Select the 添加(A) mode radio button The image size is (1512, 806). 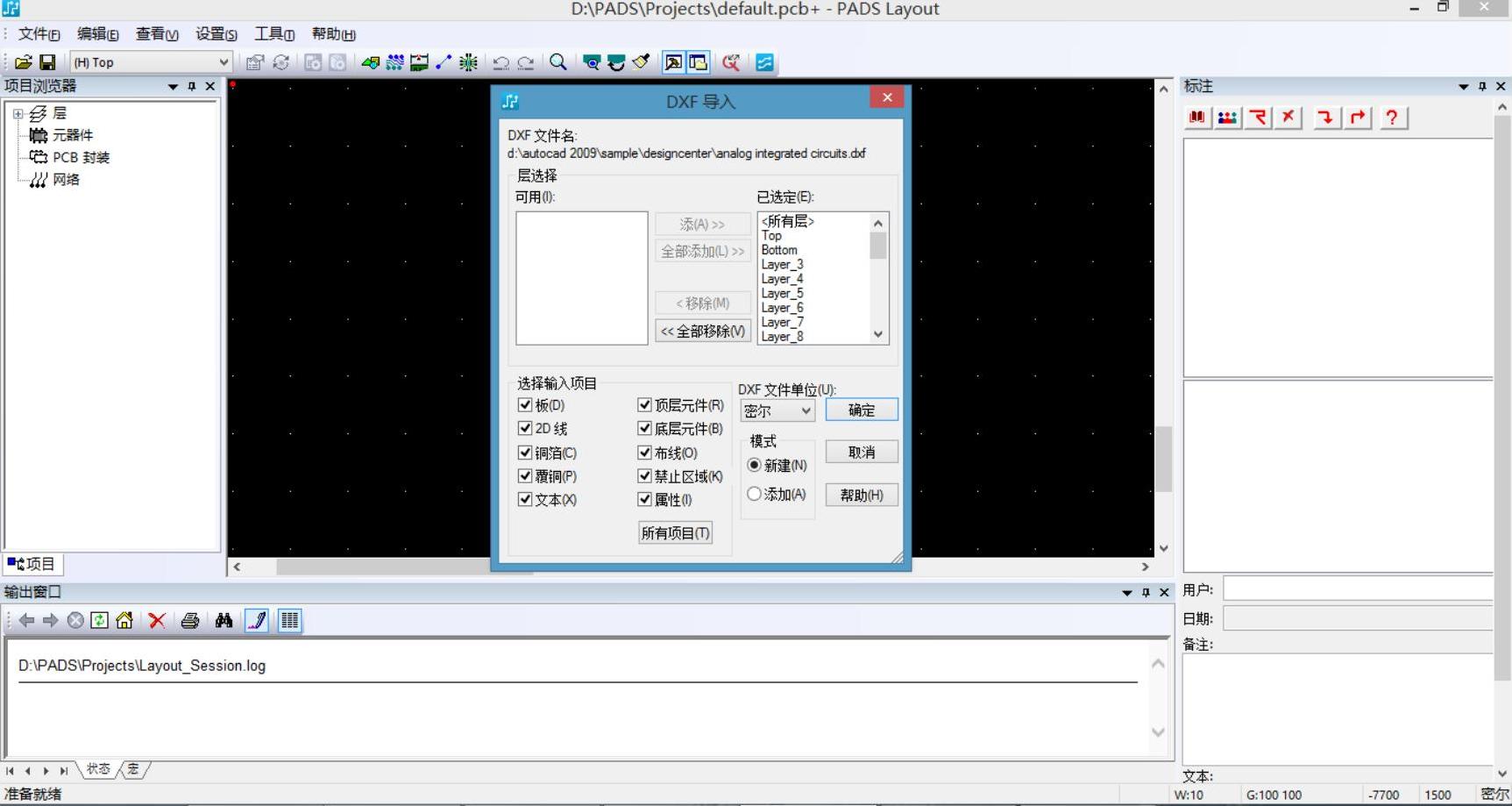pyautogui.click(x=754, y=494)
